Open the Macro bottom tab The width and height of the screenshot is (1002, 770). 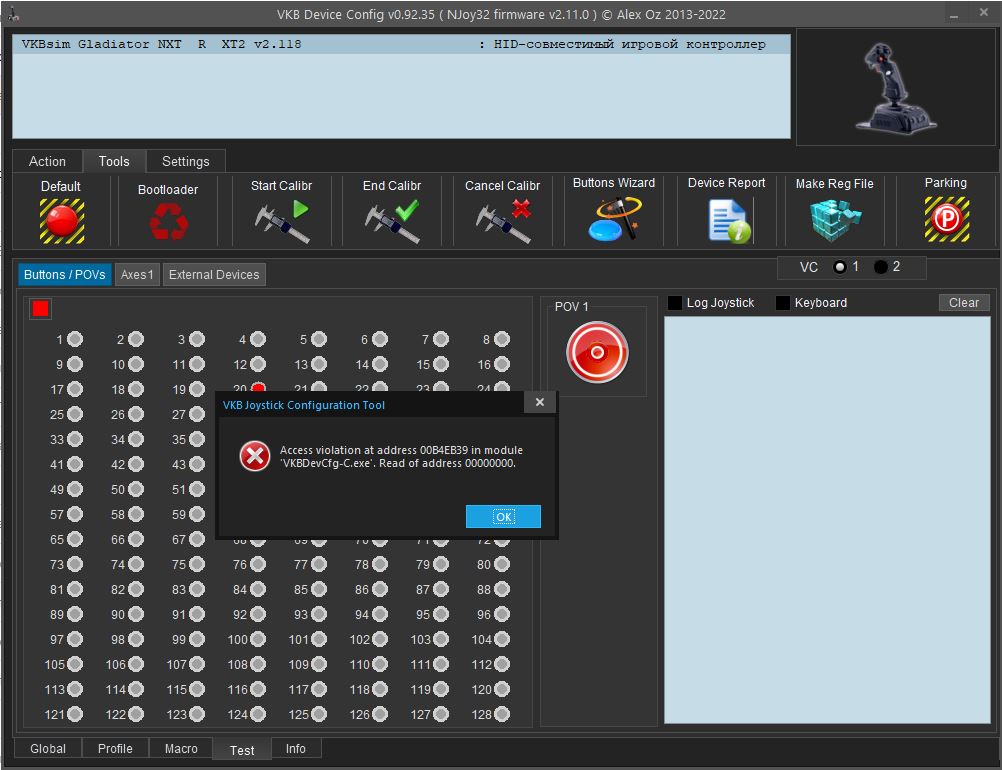[x=181, y=748]
